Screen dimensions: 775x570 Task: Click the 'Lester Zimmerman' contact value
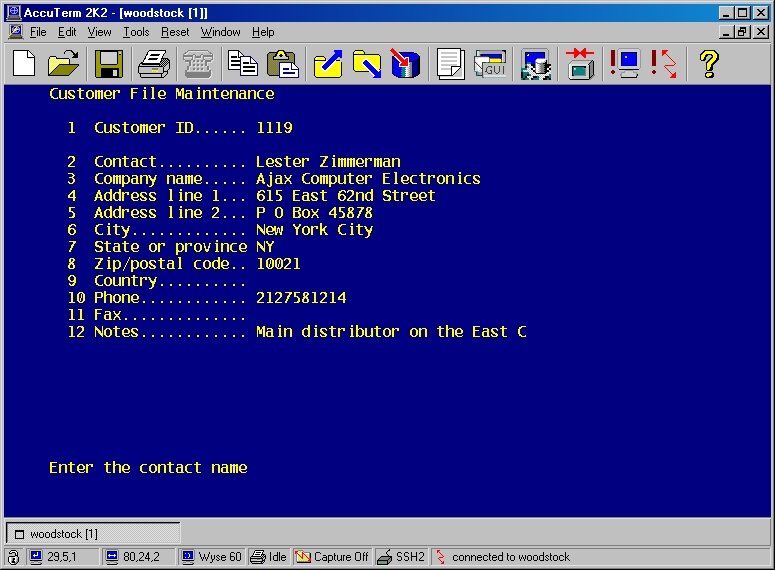pyautogui.click(x=328, y=162)
